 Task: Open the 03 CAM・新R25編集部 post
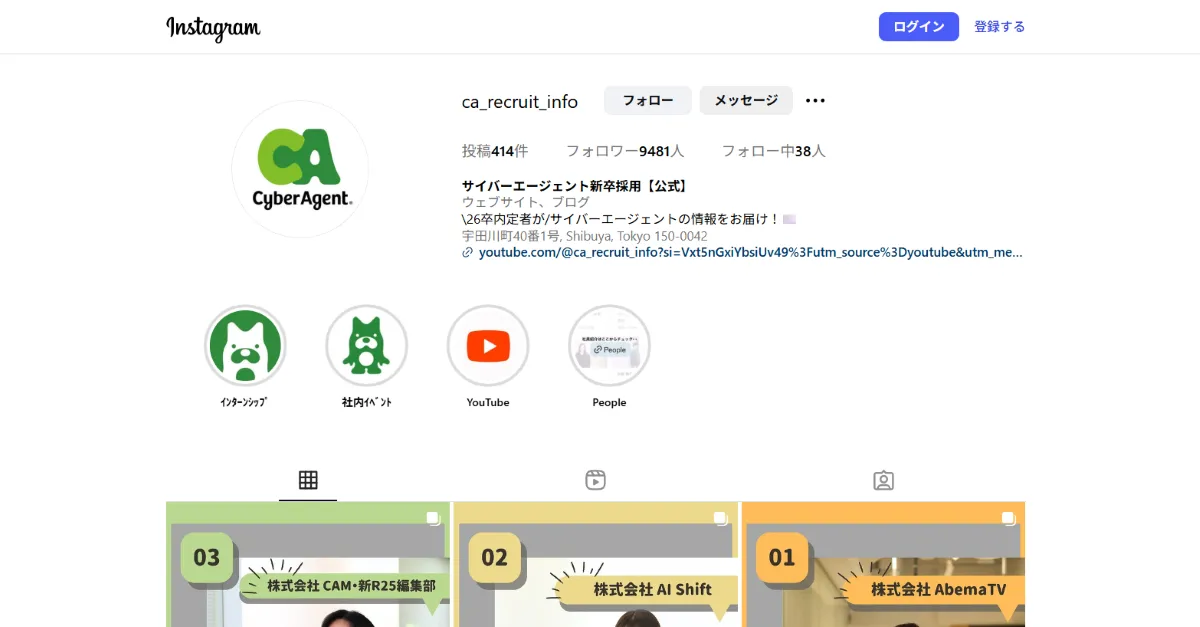coord(308,565)
